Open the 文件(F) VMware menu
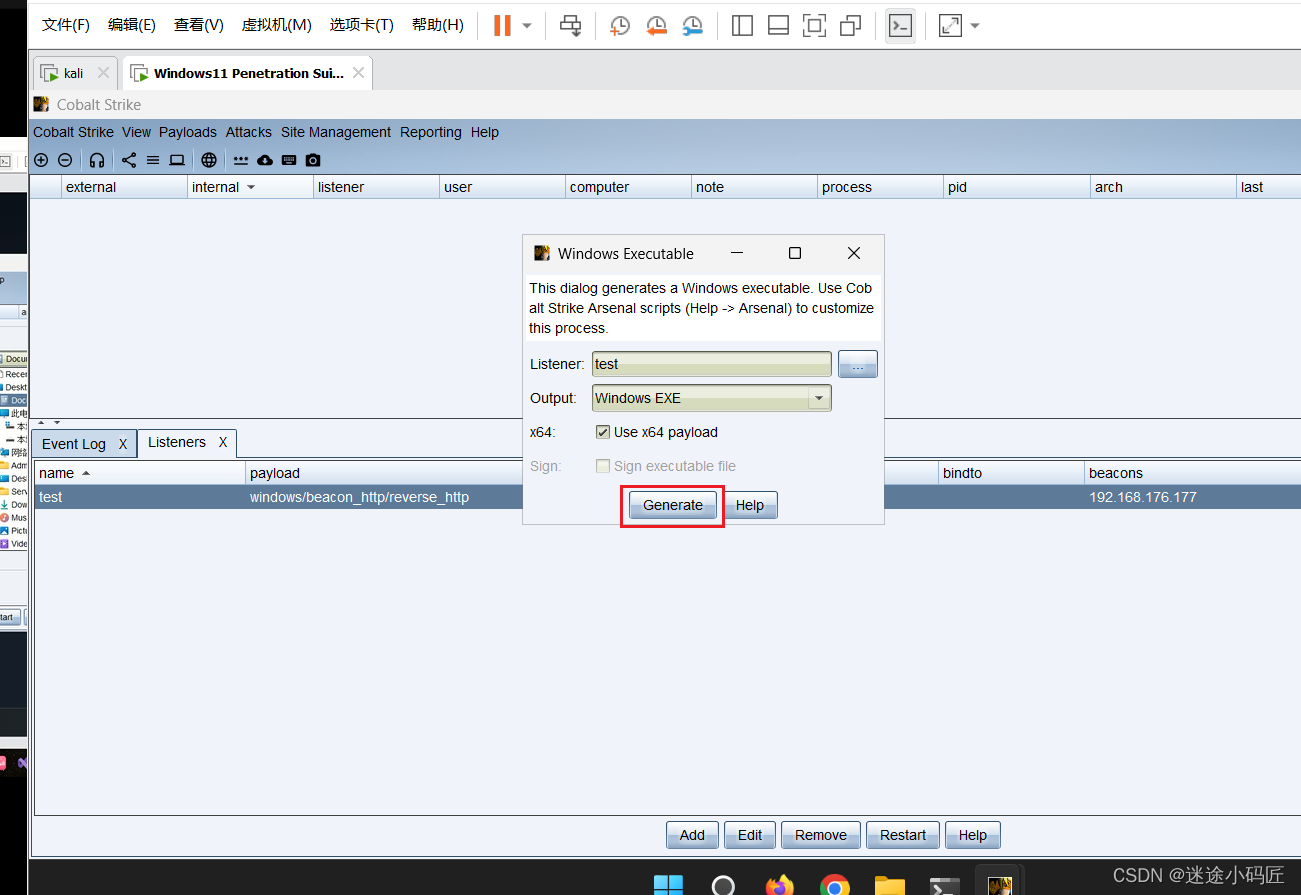 pos(66,25)
